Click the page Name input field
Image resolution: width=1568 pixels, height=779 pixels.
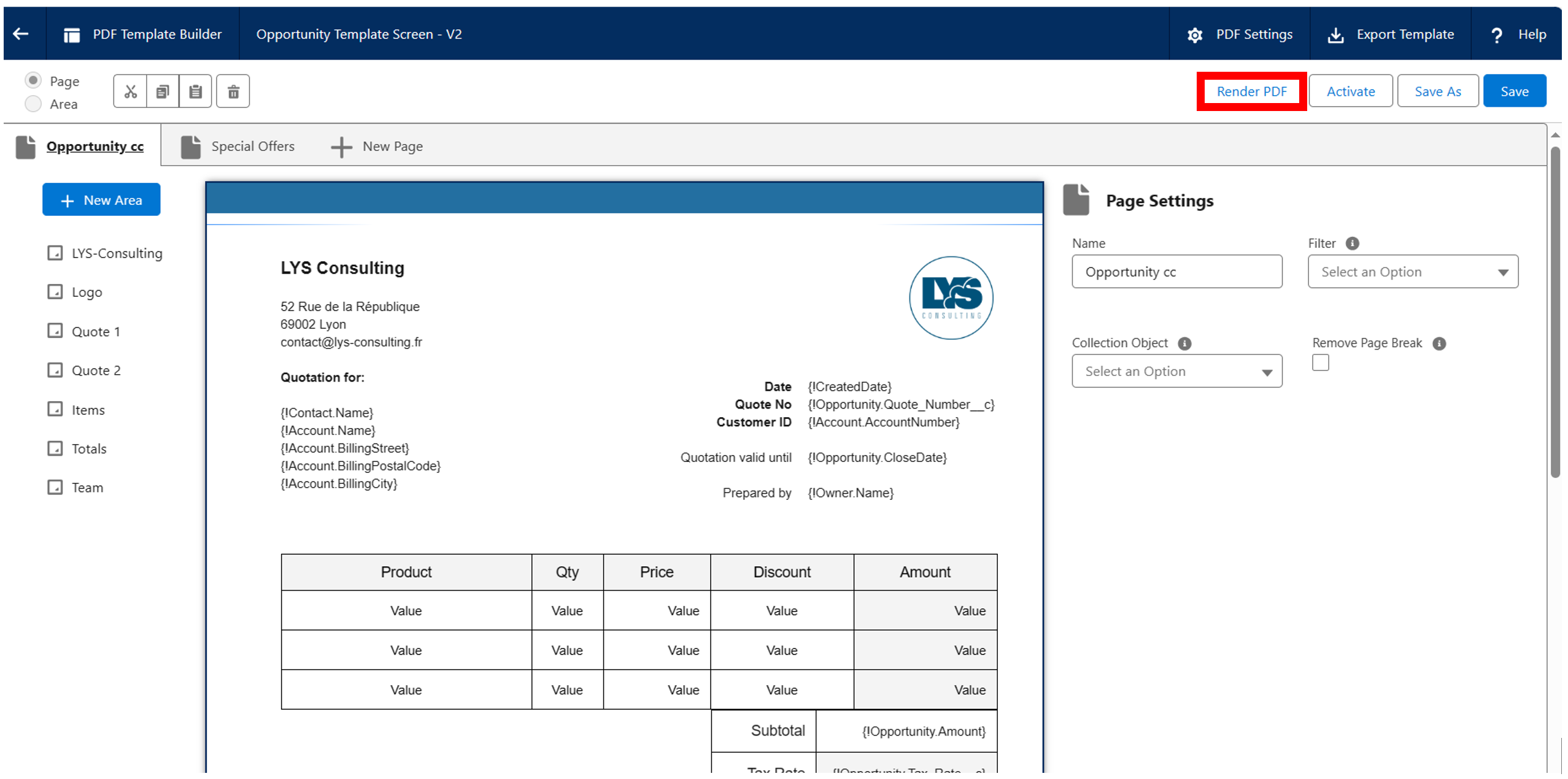point(1176,272)
